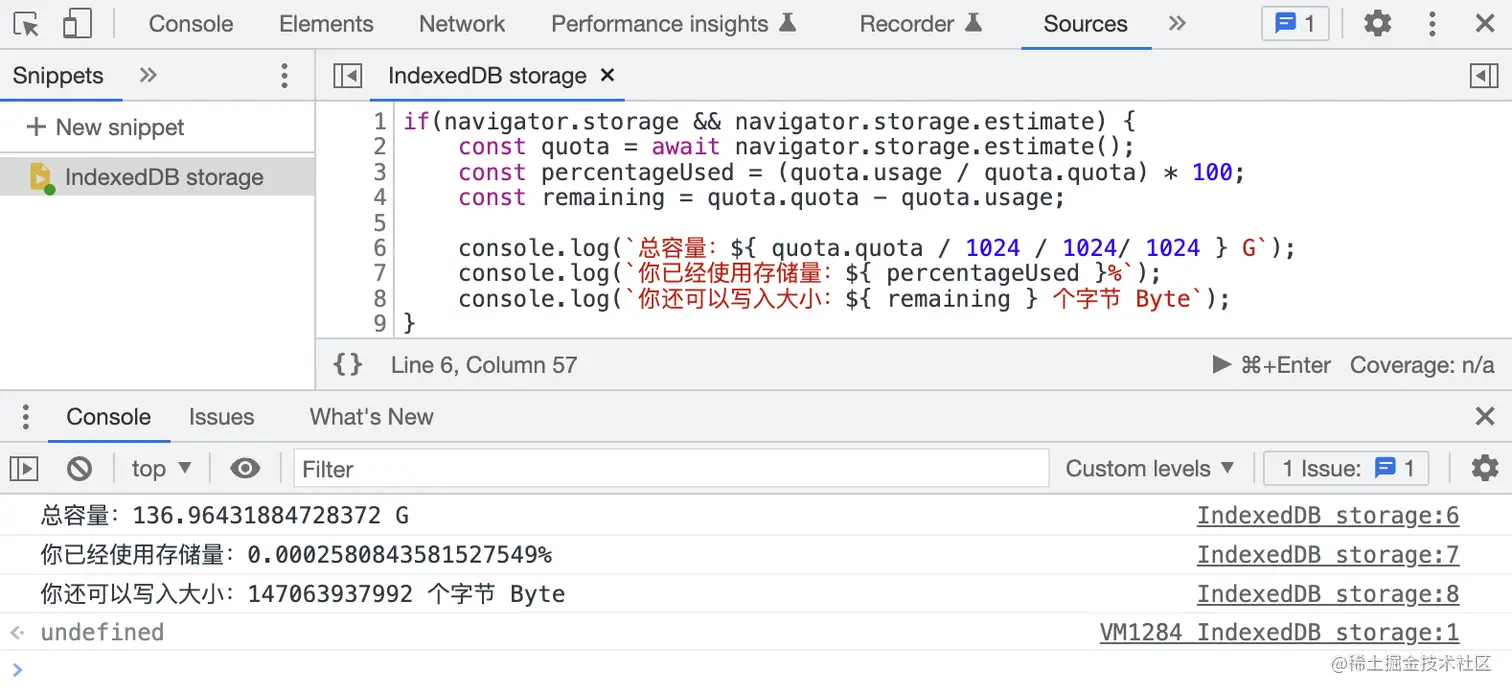Click the console Filter input field
This screenshot has height=694, width=1512.
pos(670,468)
